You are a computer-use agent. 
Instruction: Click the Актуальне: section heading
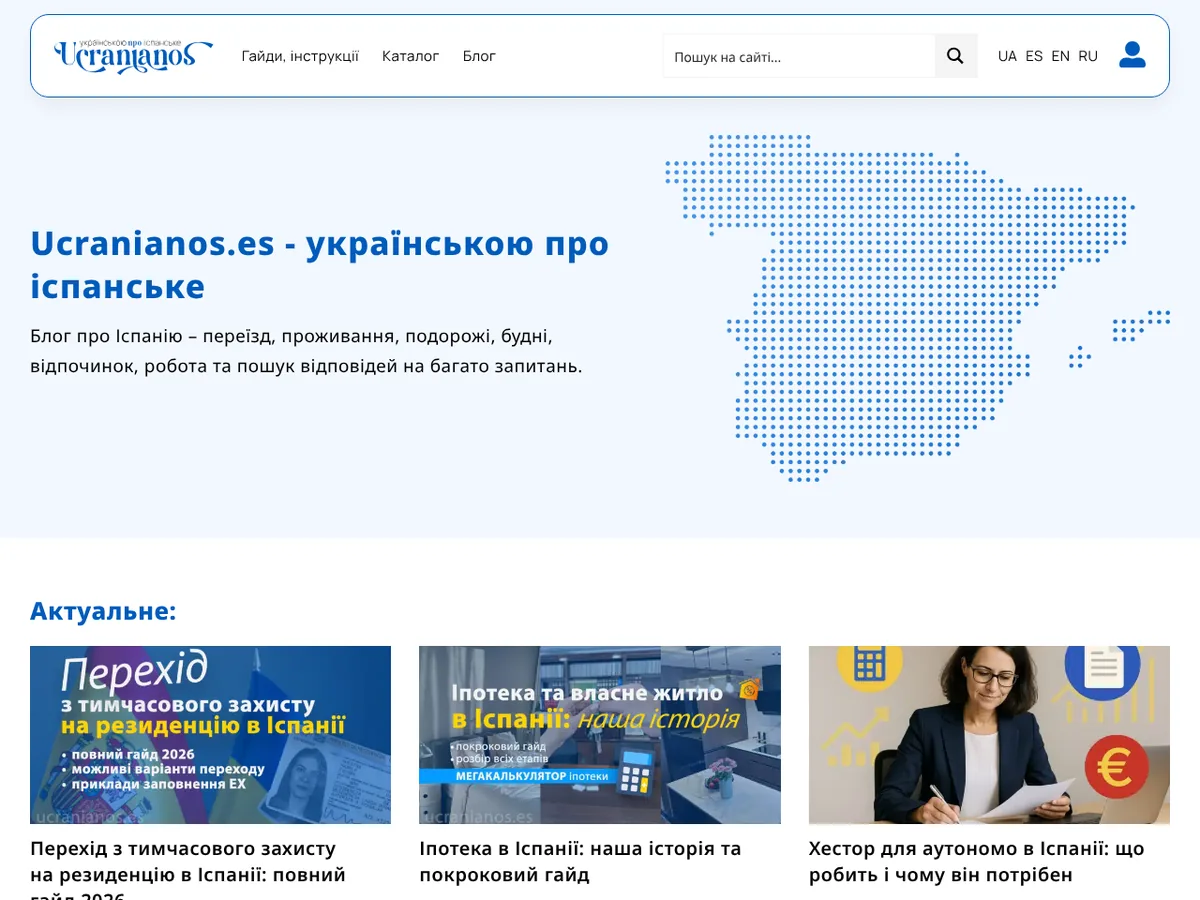(103, 611)
